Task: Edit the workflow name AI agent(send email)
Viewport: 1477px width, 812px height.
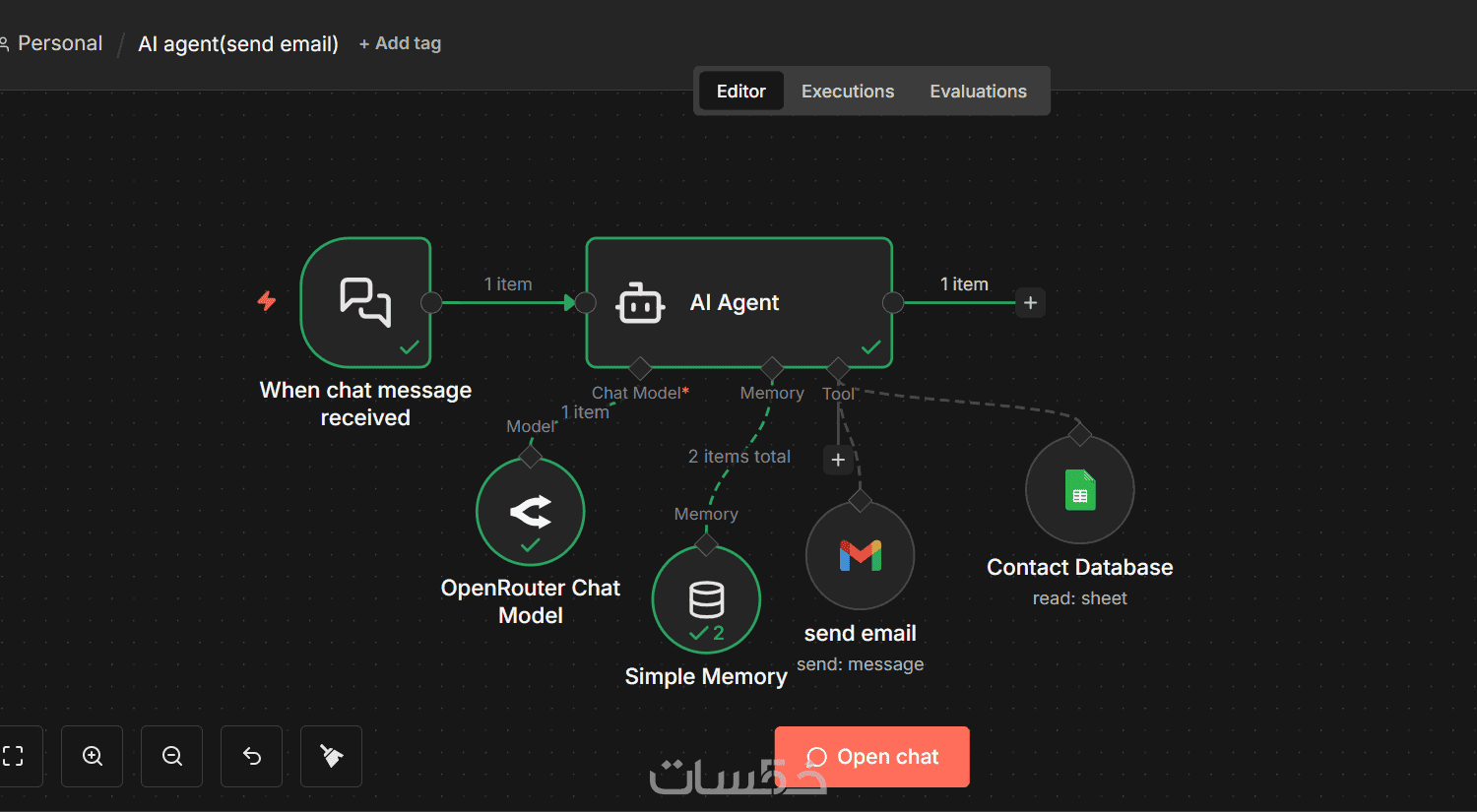Action: pyautogui.click(x=238, y=44)
